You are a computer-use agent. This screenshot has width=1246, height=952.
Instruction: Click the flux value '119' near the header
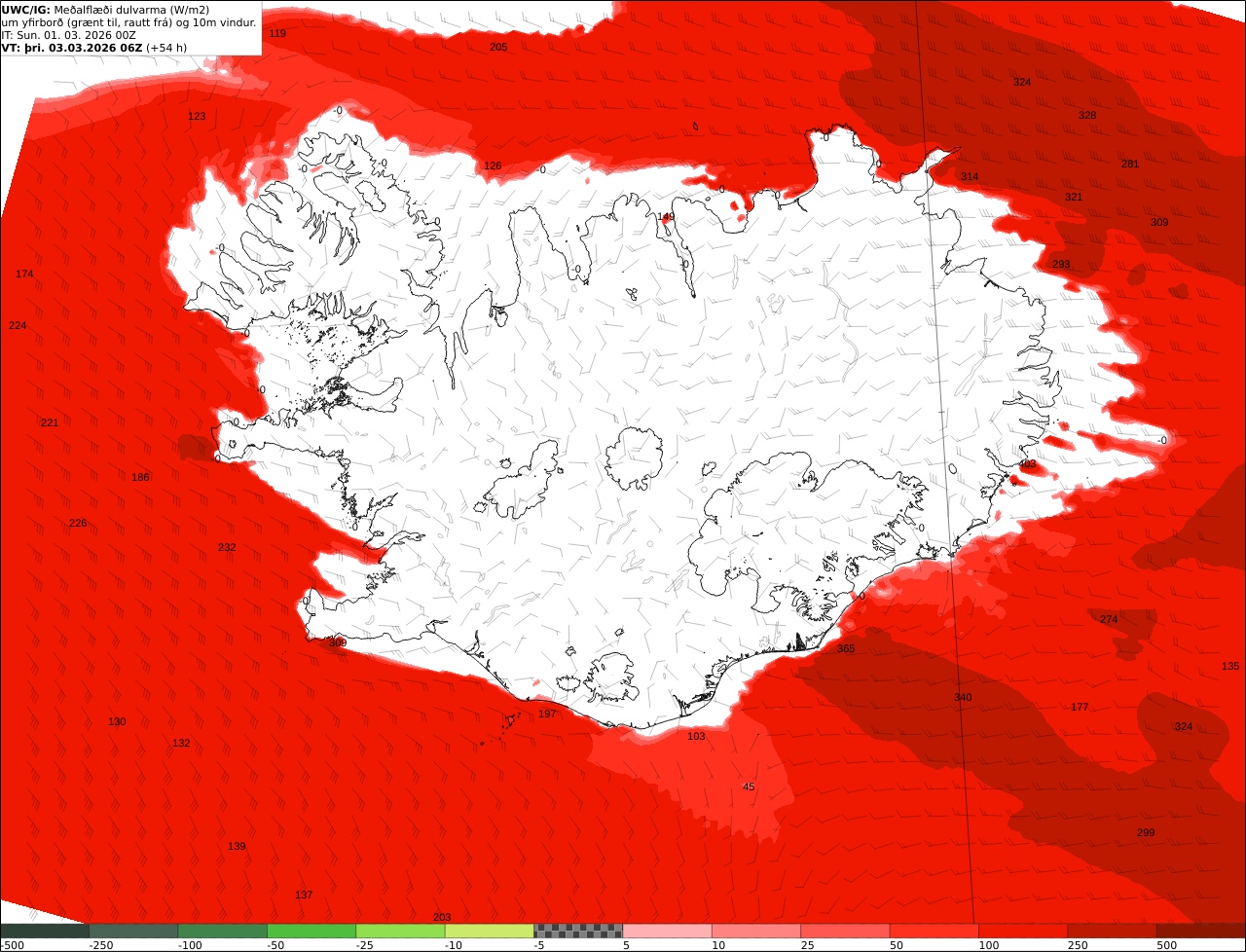277,34
